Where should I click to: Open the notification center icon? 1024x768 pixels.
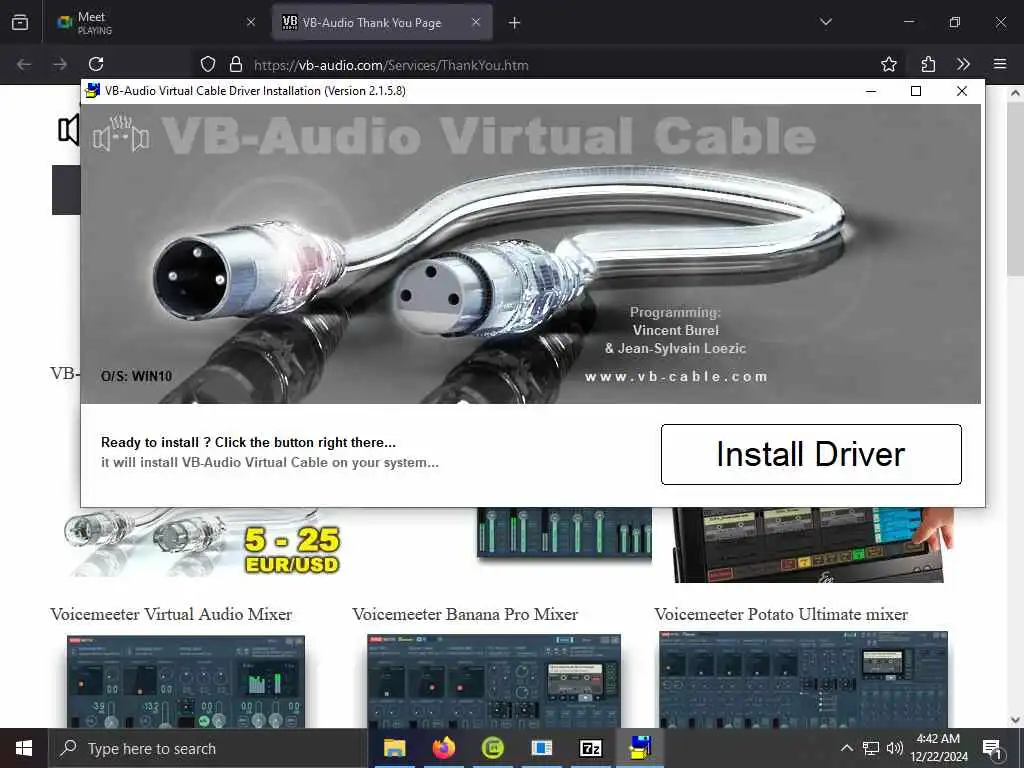click(992, 748)
